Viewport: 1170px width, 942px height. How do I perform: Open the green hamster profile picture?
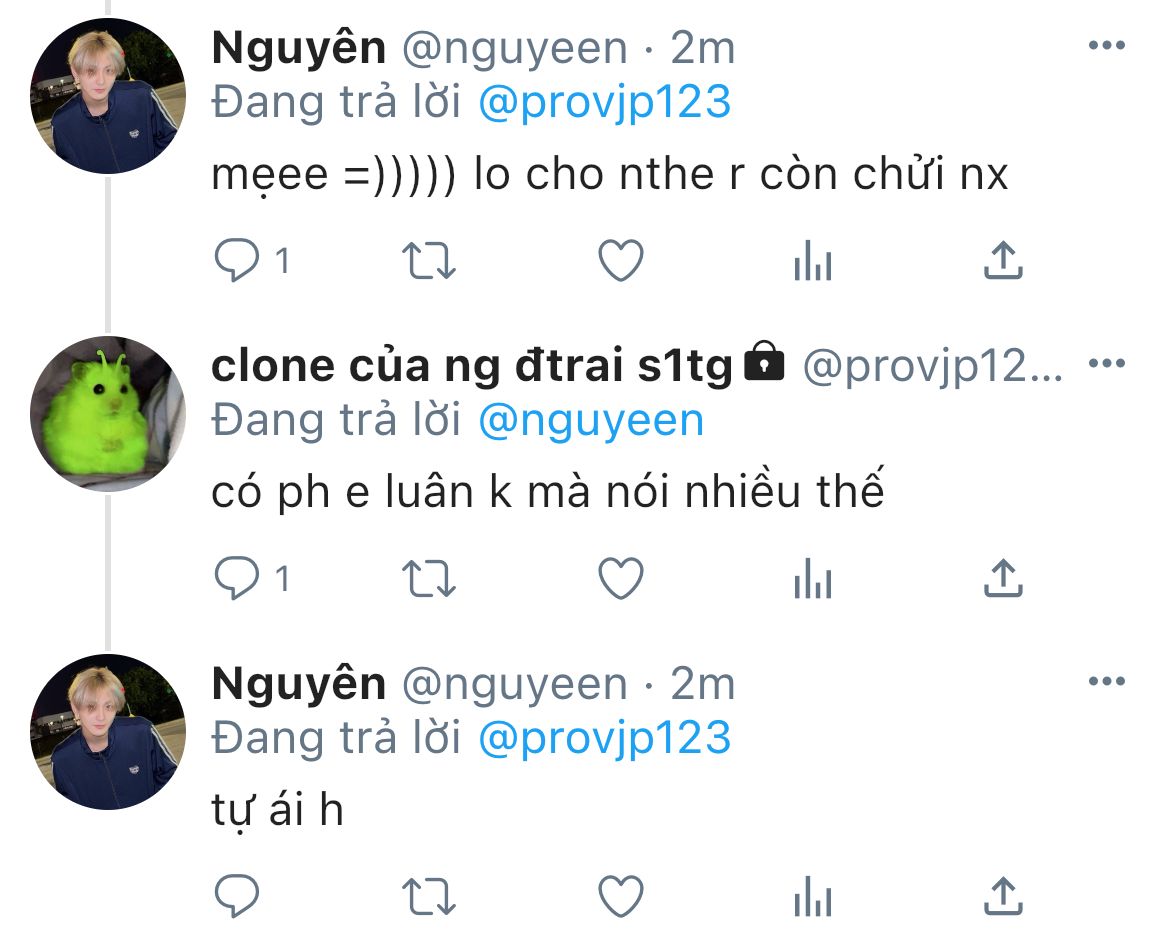(x=107, y=414)
